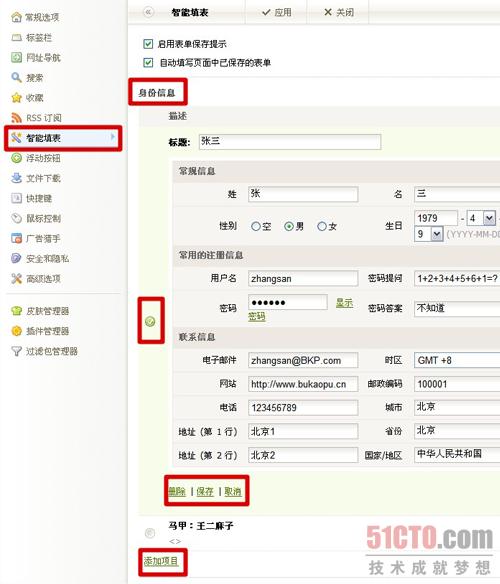Toggle 启用表单保存提示 checkbox

pyautogui.click(x=148, y=44)
